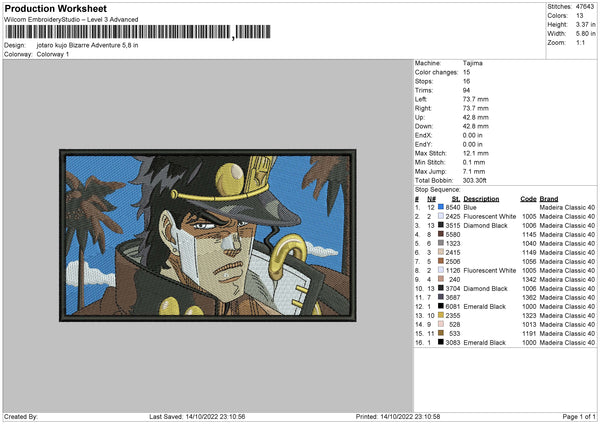600x424 pixels.
Task: Select the Colors value 13
Action: [580, 16]
